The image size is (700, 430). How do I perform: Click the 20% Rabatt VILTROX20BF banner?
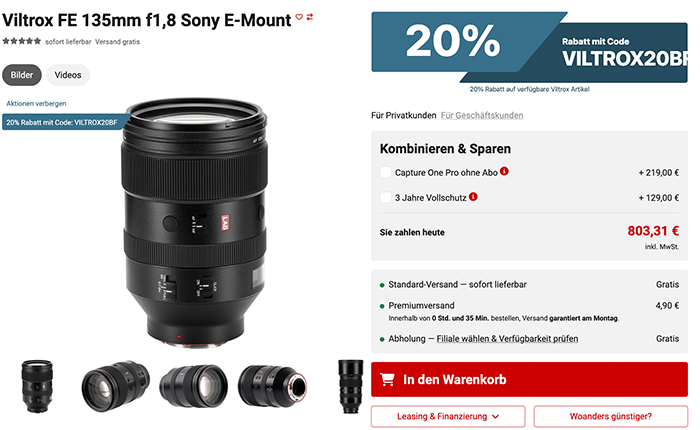pyautogui.click(x=529, y=47)
